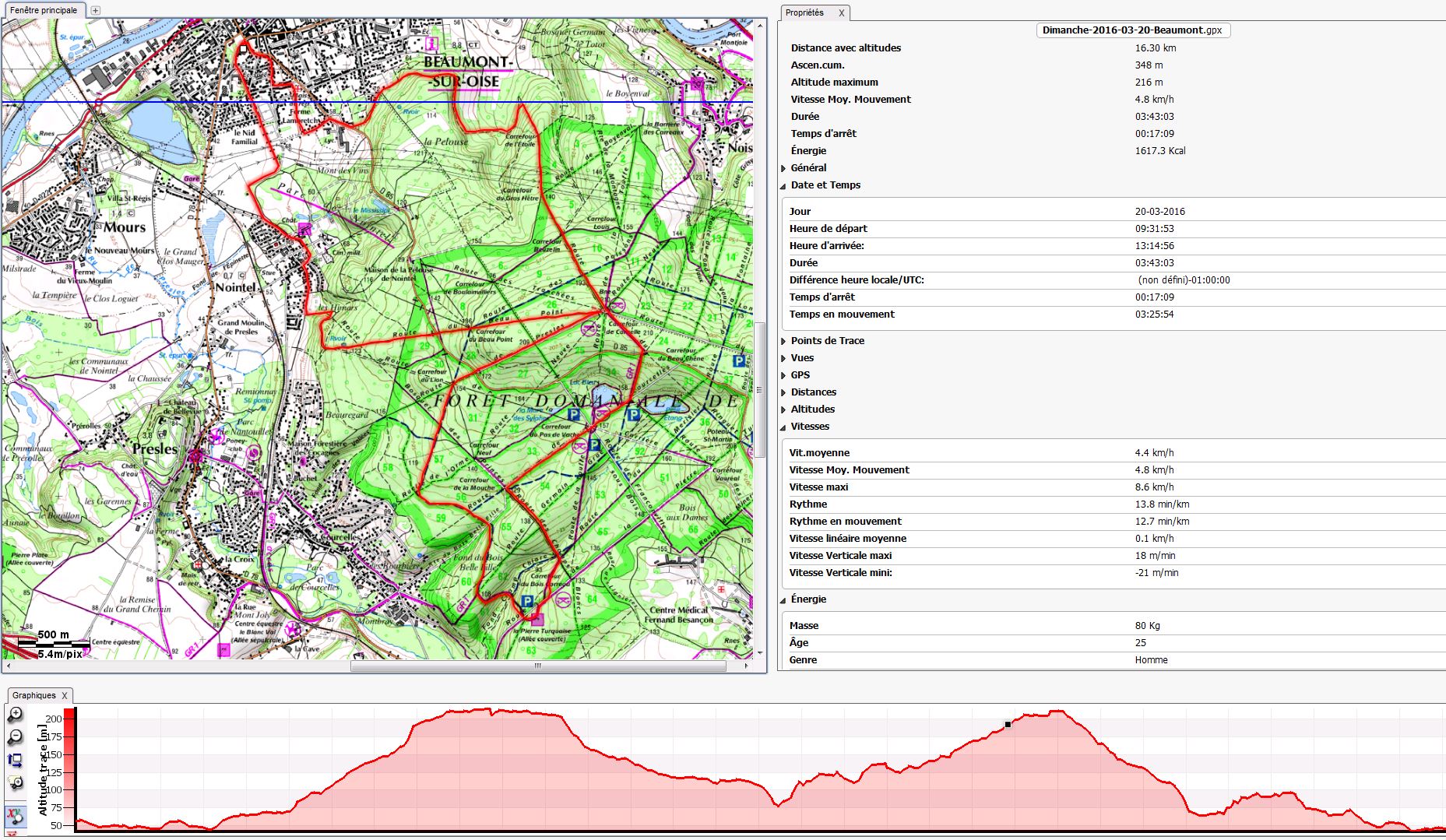Zoom in on the altitude graph
This screenshot has height=840, width=1446.
coord(15,714)
